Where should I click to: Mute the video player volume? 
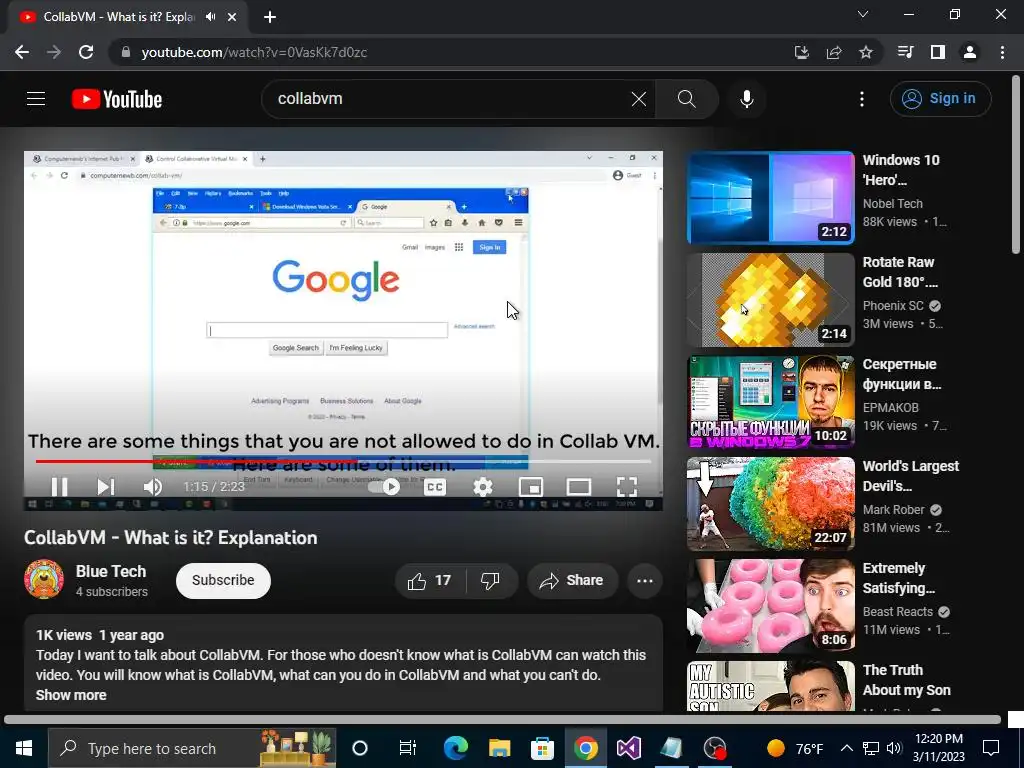pyautogui.click(x=153, y=487)
